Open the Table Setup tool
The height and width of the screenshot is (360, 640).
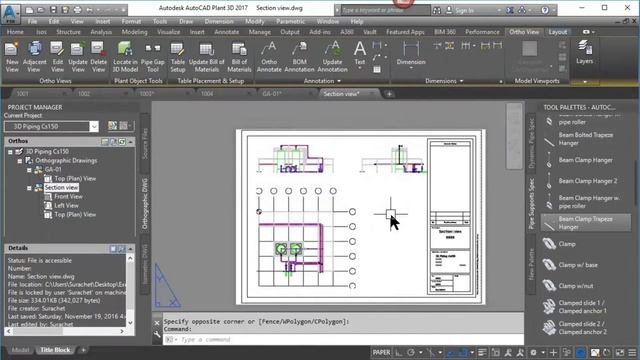coord(178,57)
